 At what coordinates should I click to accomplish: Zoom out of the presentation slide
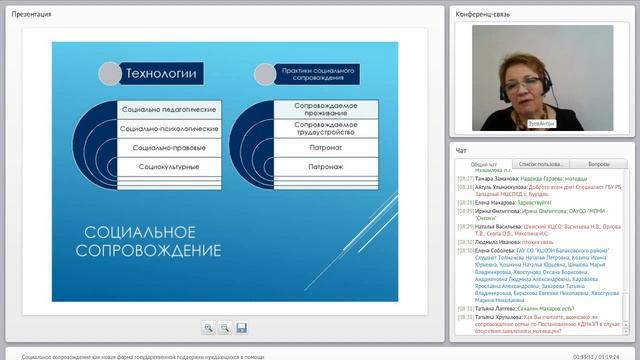(x=225, y=328)
